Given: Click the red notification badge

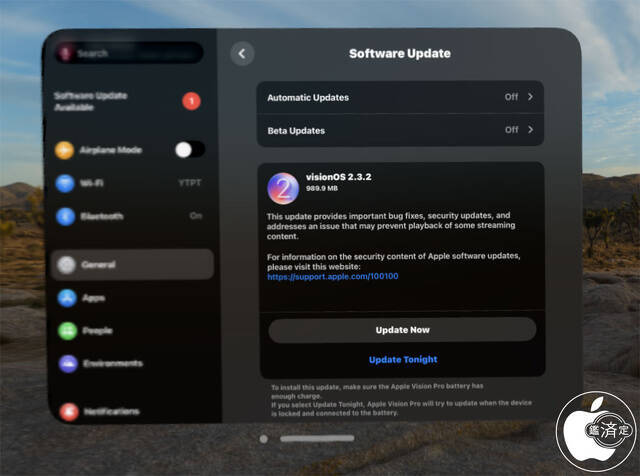Looking at the screenshot, I should point(191,101).
